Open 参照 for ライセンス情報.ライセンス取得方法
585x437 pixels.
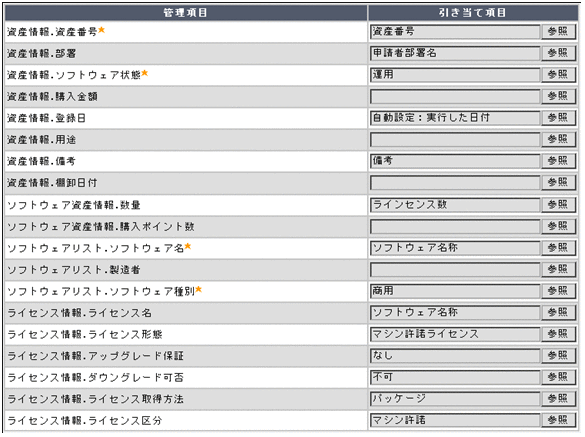pyautogui.click(x=558, y=399)
